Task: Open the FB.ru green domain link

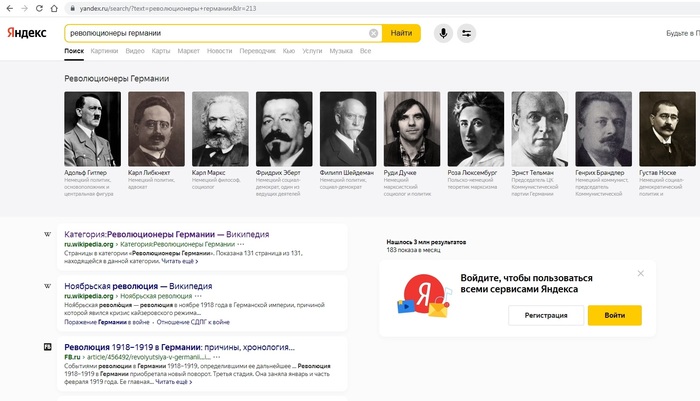Action: 72,357
